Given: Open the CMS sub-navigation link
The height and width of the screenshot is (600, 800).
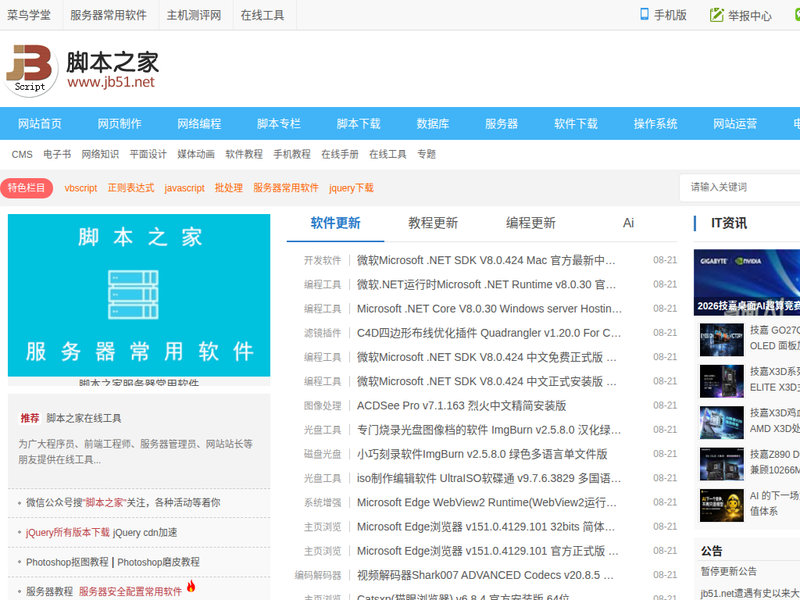Looking at the screenshot, I should coord(22,154).
